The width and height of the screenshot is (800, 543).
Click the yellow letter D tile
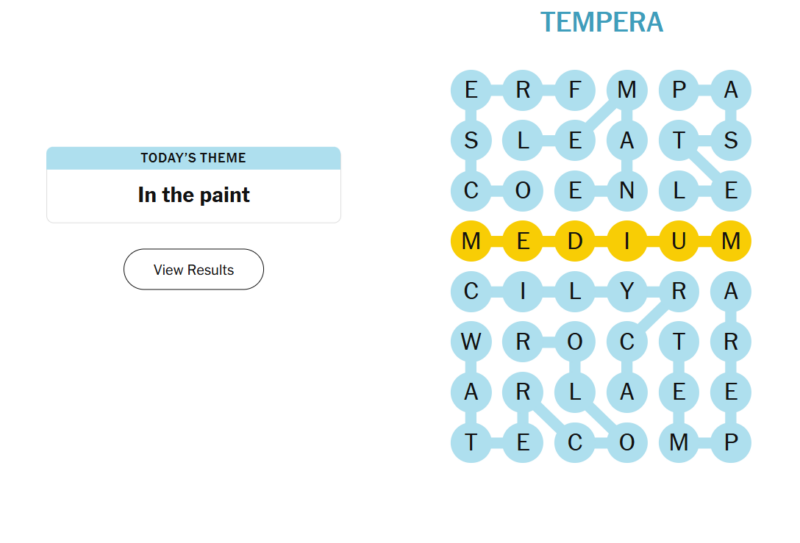click(574, 241)
